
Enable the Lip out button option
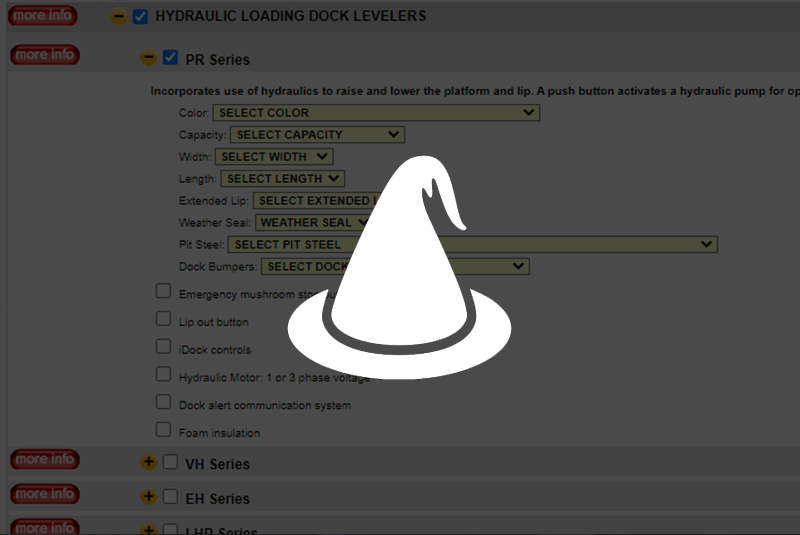click(163, 319)
